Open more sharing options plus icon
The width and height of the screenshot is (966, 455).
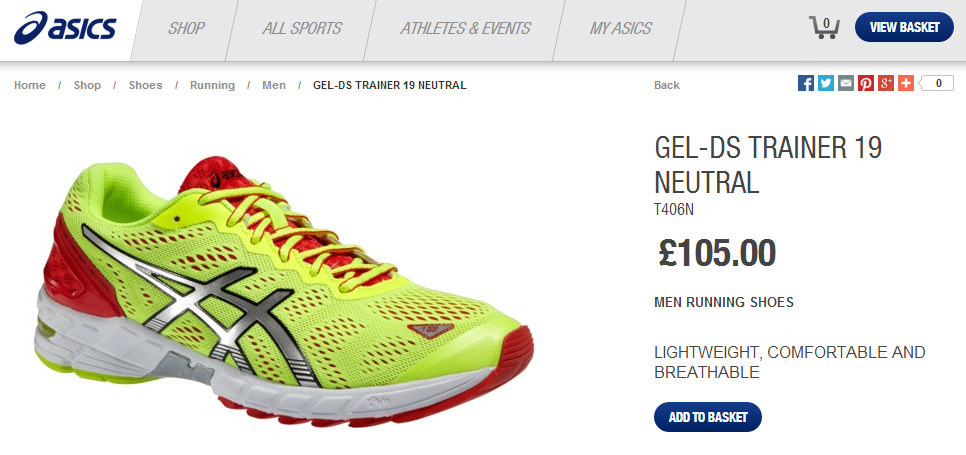(906, 83)
